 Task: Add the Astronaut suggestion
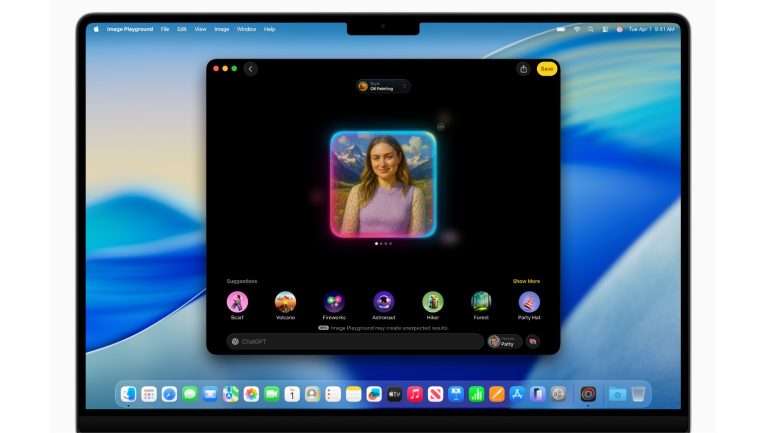tap(384, 305)
